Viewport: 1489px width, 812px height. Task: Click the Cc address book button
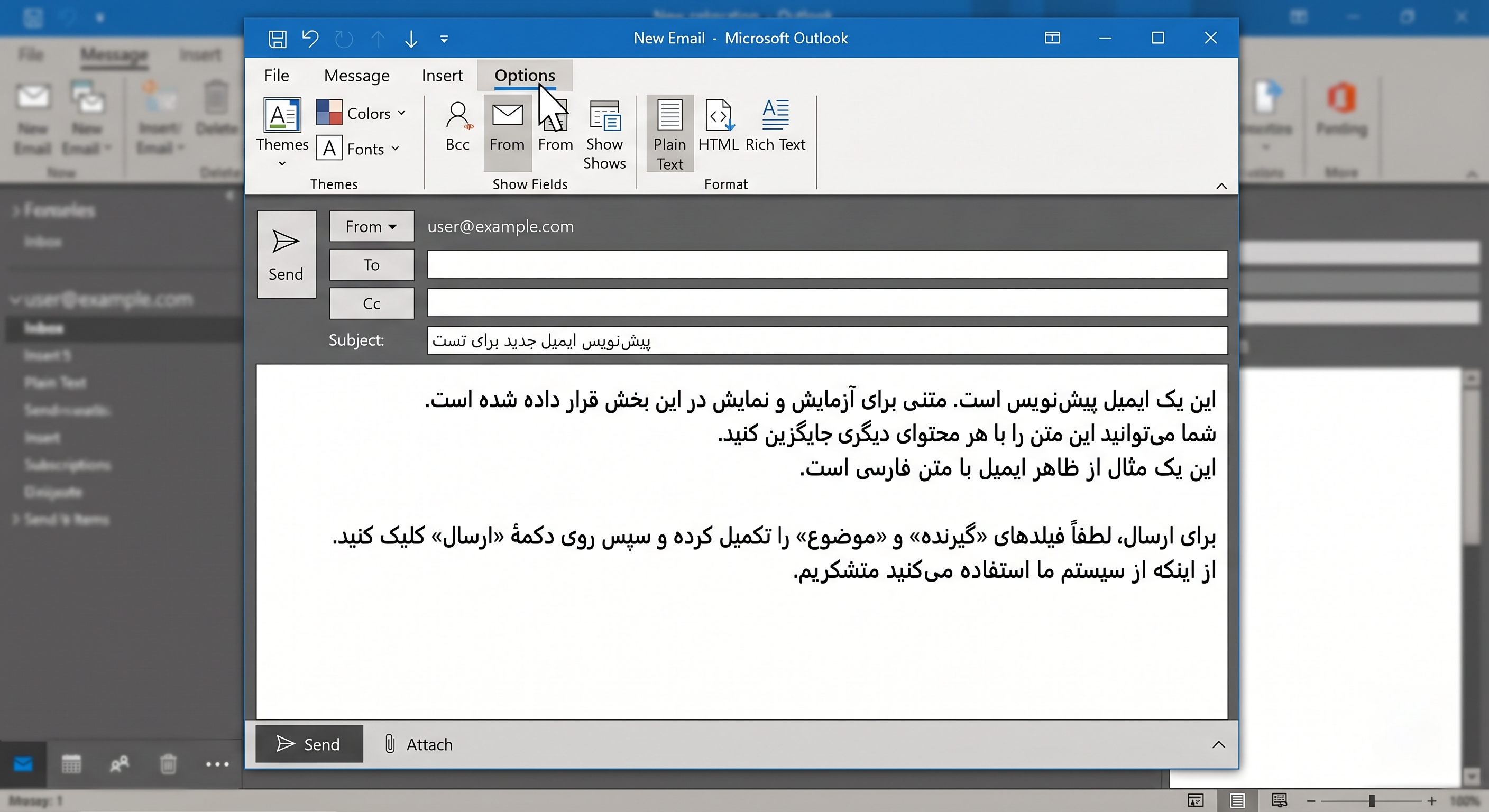[x=372, y=303]
